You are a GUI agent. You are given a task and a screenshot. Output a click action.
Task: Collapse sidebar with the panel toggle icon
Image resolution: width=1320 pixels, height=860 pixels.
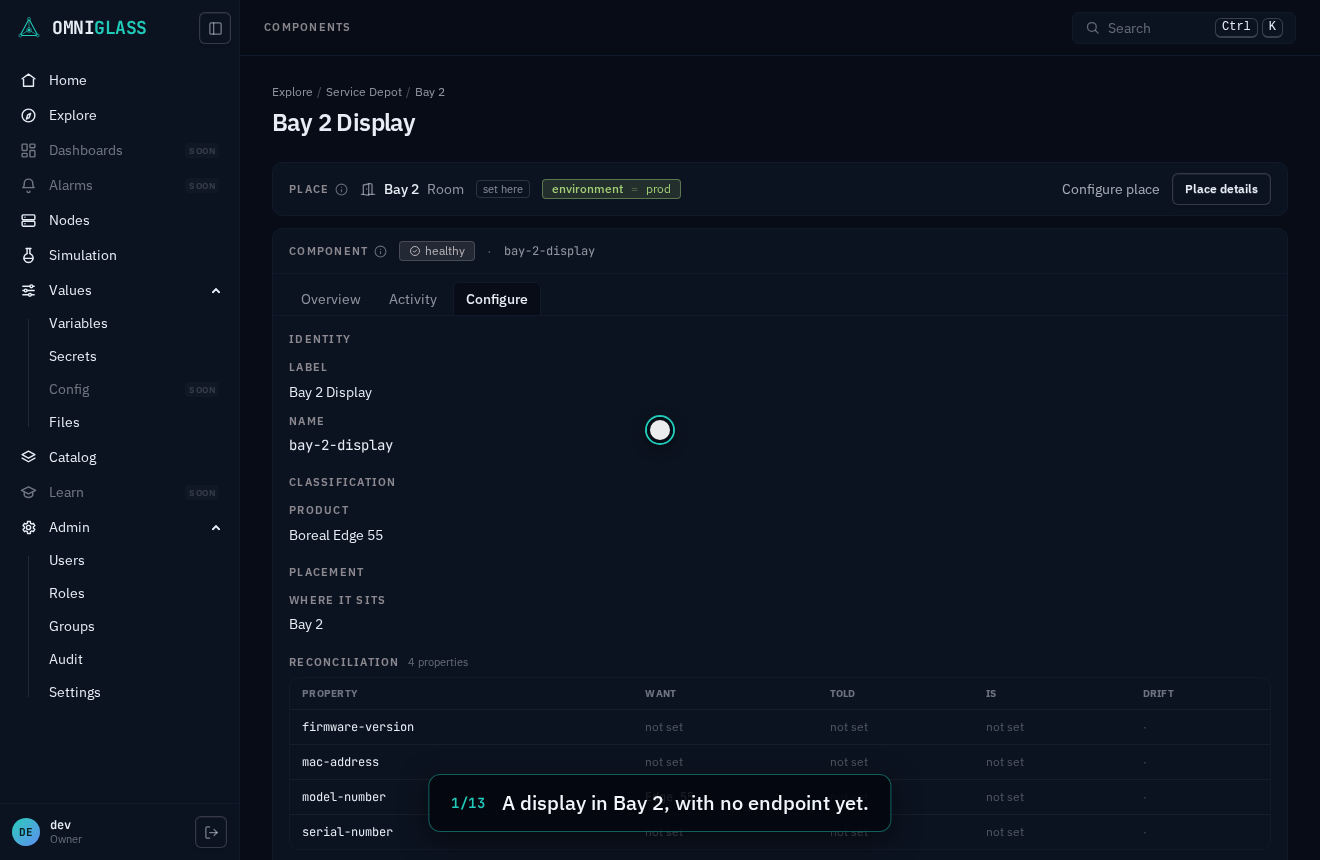pos(215,28)
